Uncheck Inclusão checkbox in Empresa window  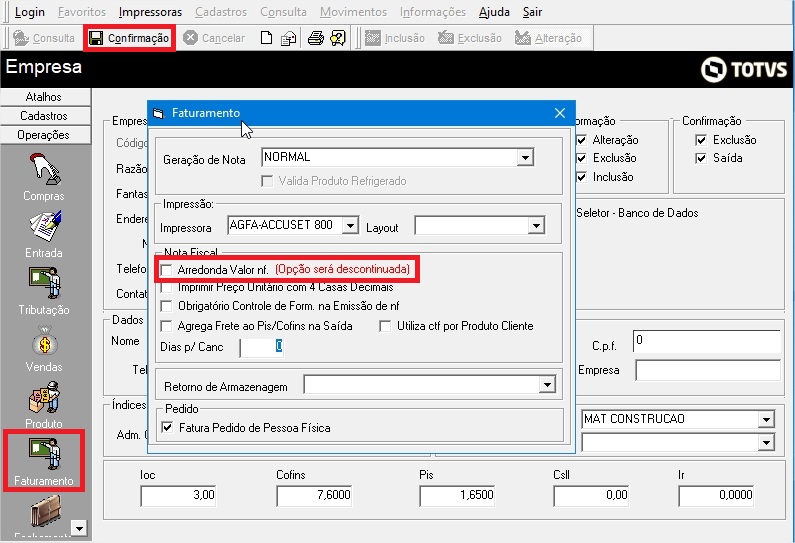(582, 177)
